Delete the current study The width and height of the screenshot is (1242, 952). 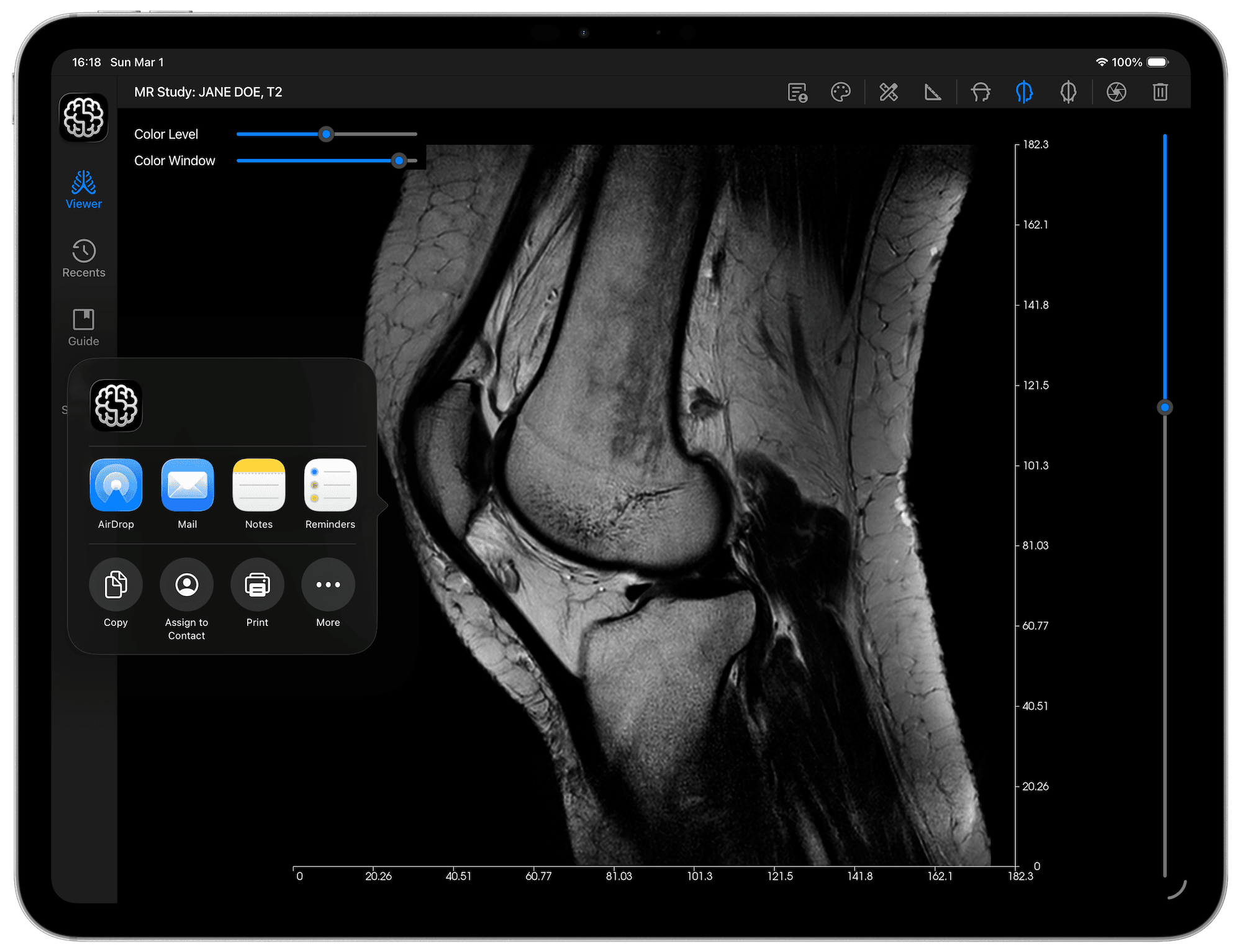point(1159,92)
